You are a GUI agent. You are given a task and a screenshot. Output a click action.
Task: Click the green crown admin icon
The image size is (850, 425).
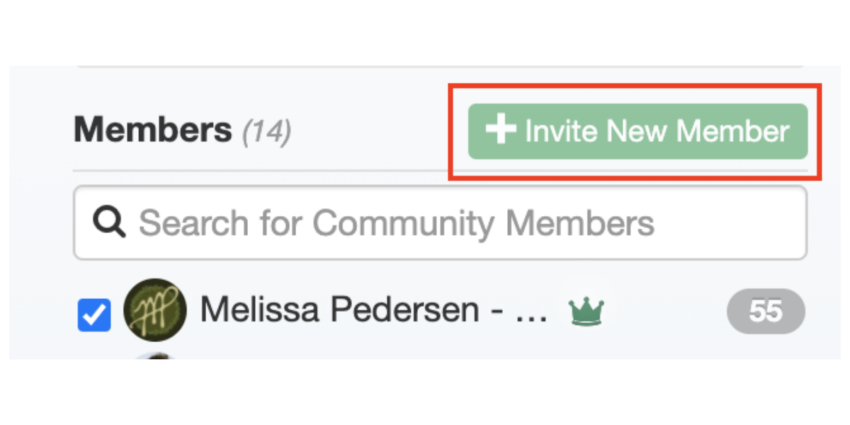tap(585, 312)
